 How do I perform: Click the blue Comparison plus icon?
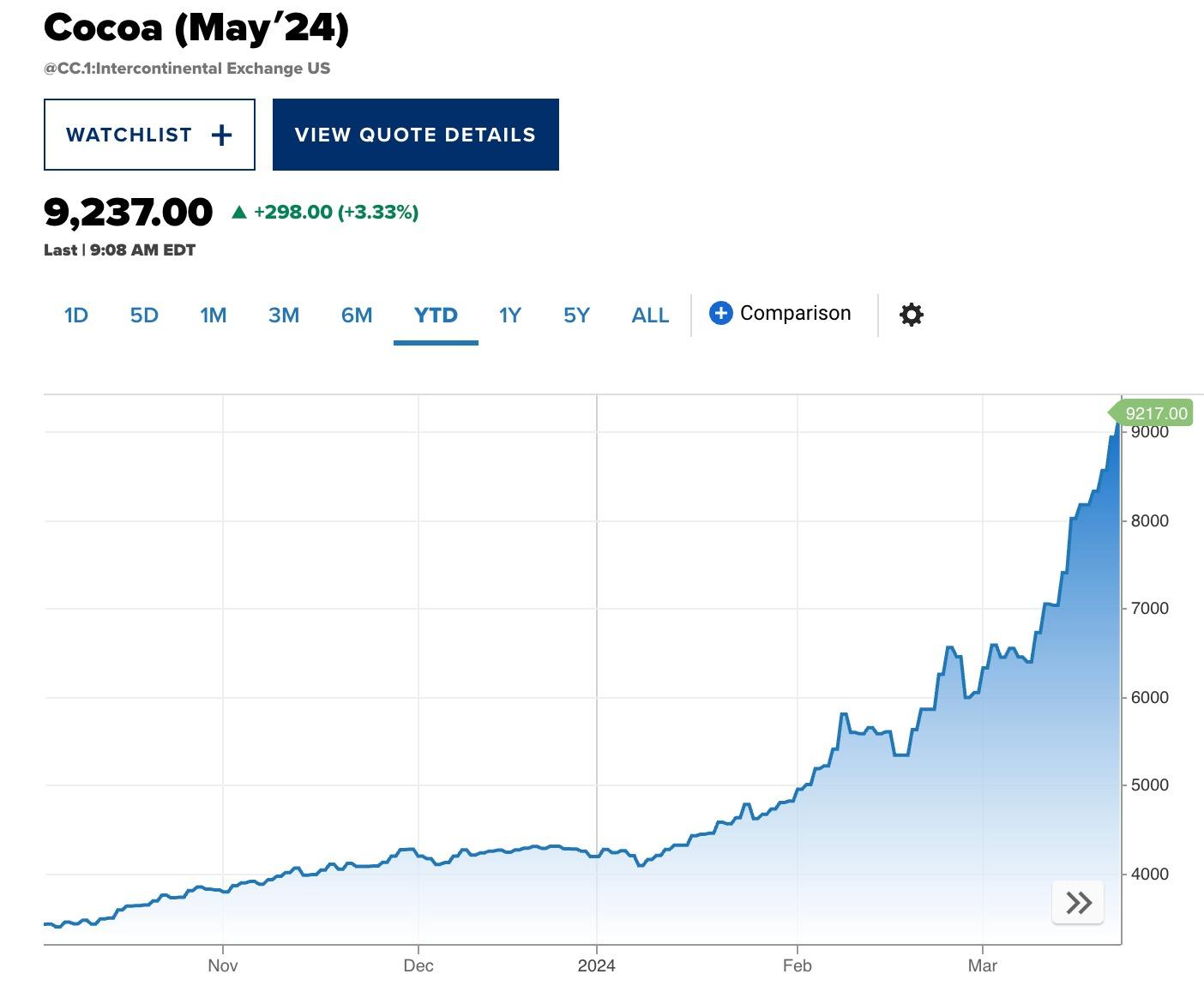720,314
